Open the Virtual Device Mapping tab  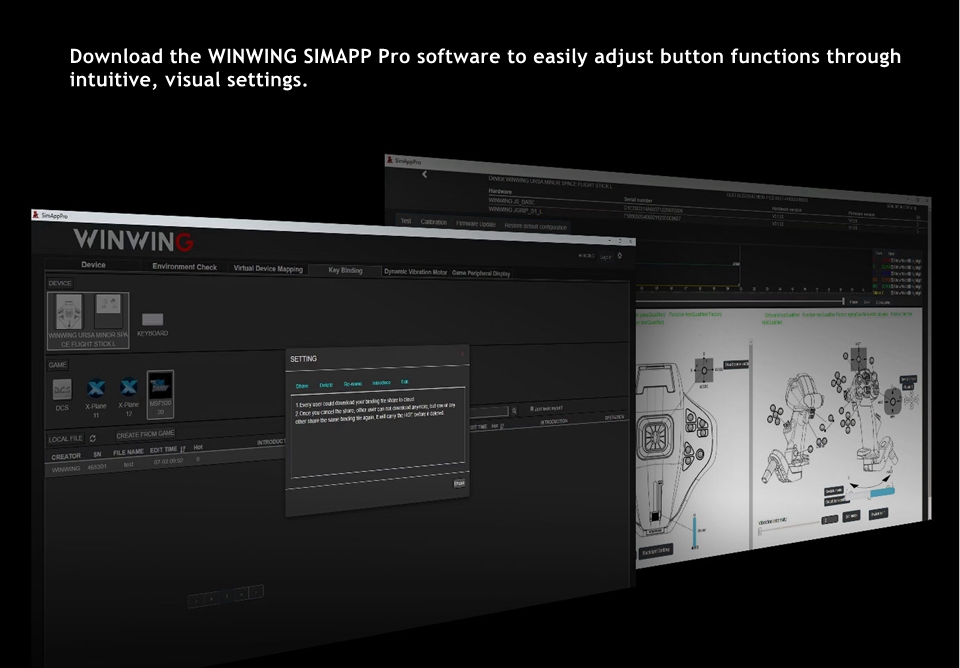click(268, 268)
